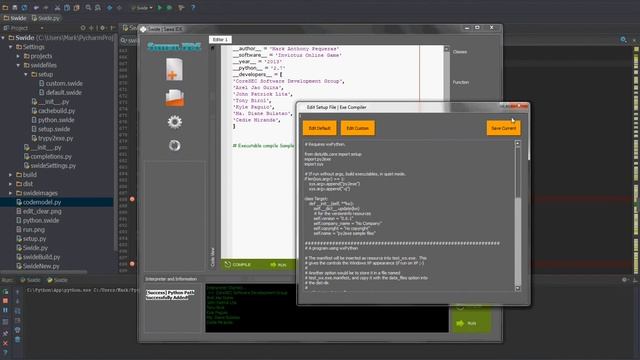
Task: Click the search icon at PyCharm's top right
Action: (623, 40)
